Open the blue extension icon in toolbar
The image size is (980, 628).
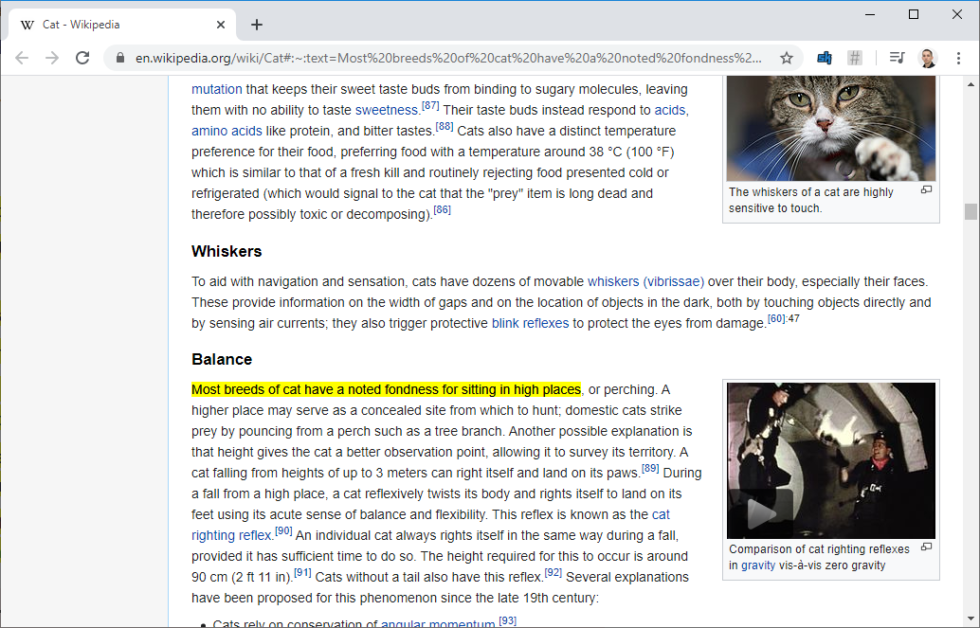pos(824,58)
